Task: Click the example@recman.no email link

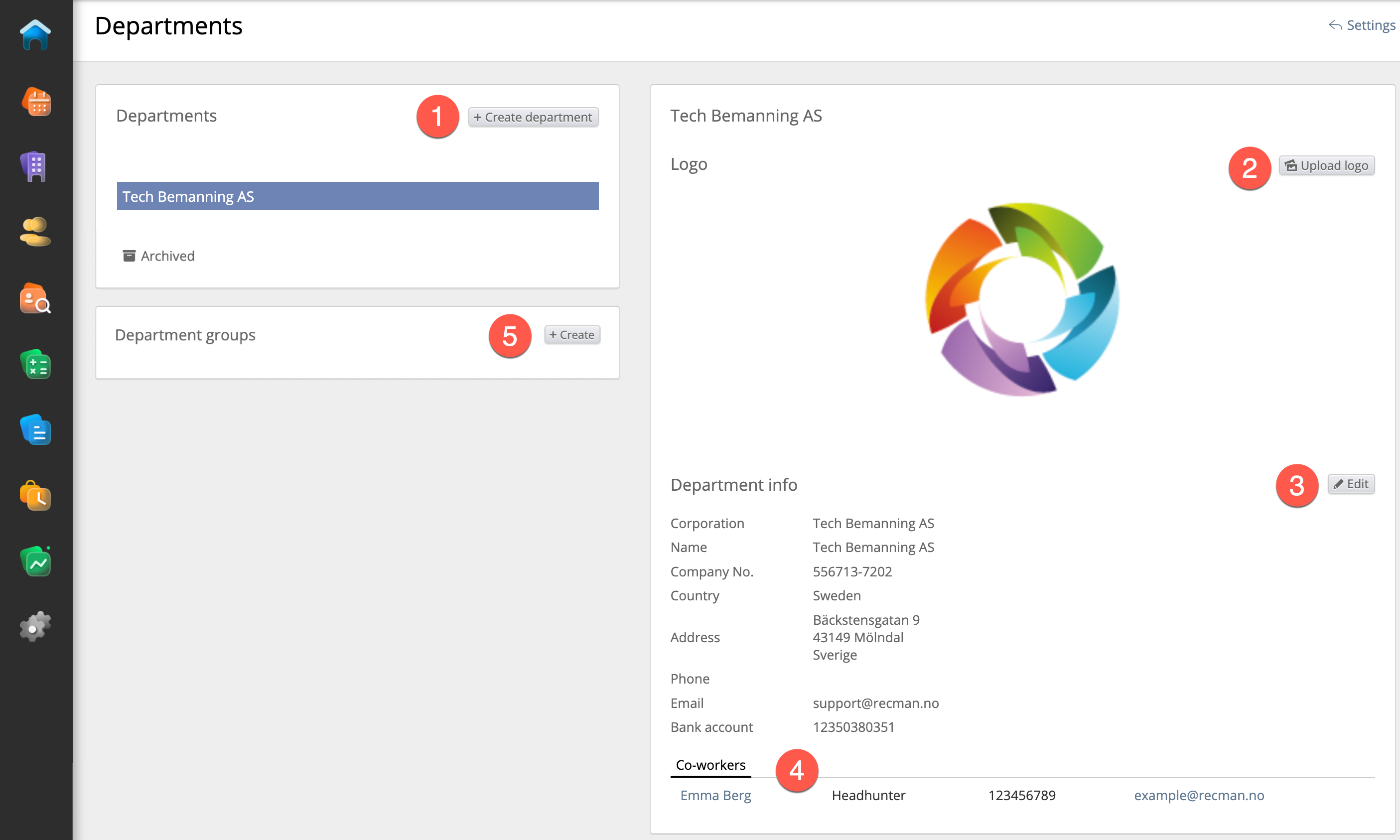Action: point(1199,795)
